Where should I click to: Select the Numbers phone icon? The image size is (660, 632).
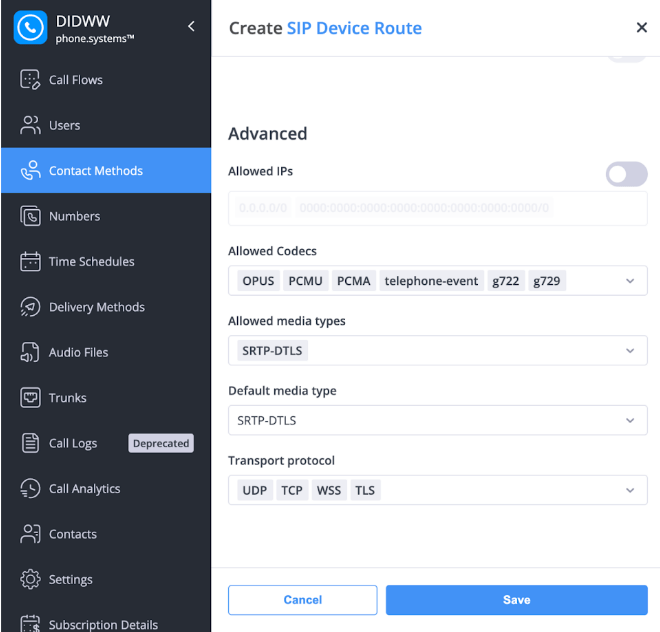[x=30, y=216]
